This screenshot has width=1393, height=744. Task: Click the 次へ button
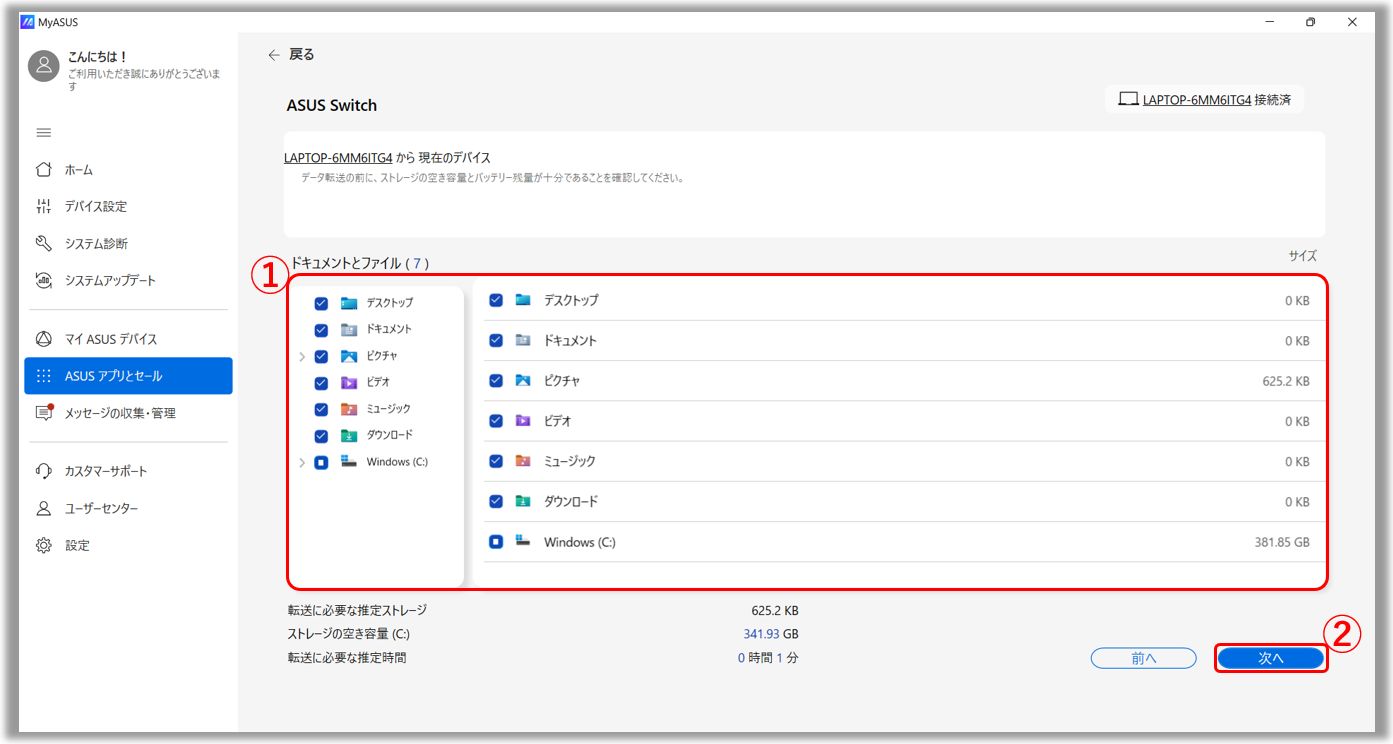click(x=1271, y=658)
